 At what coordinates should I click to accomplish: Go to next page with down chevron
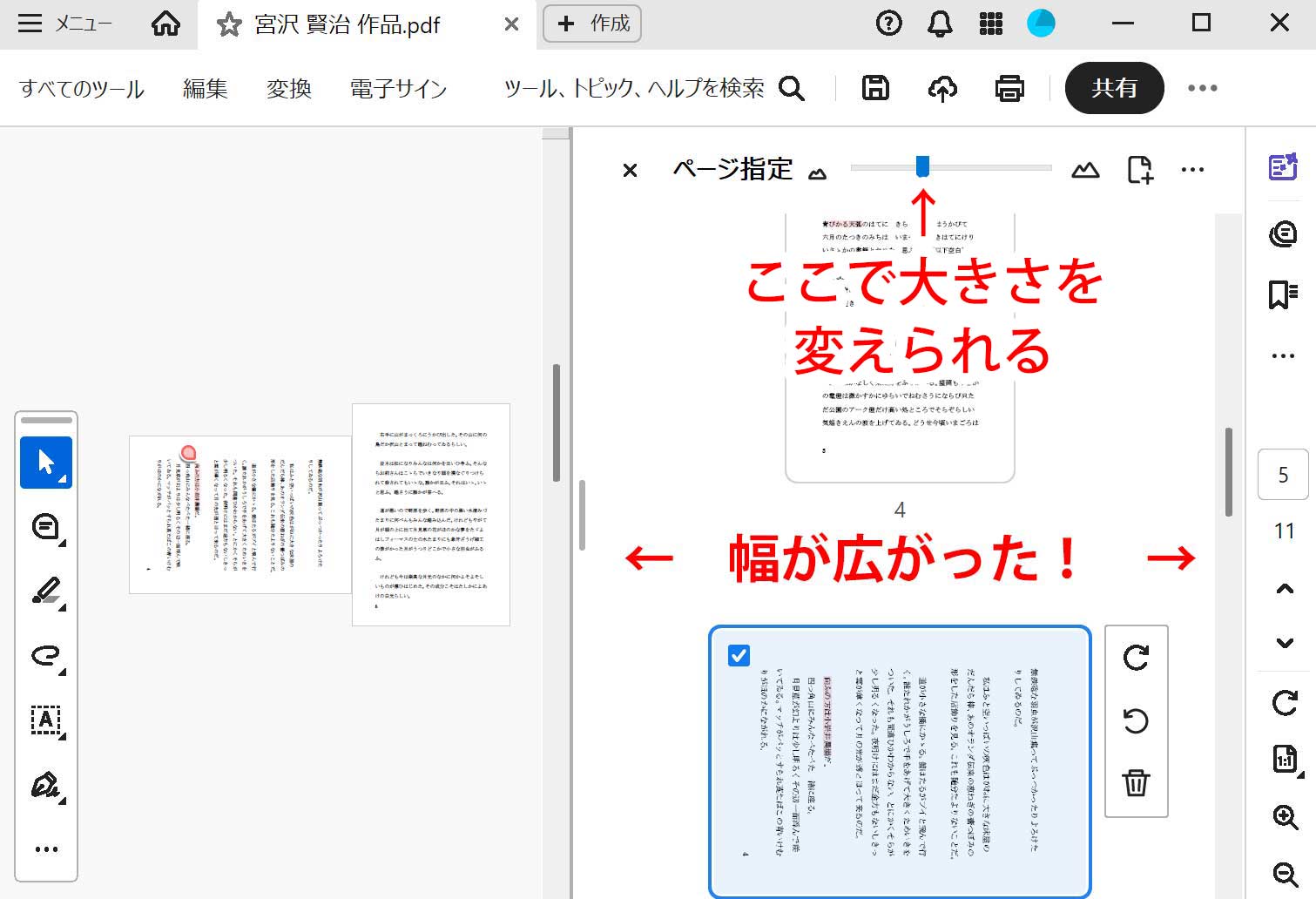[x=1285, y=644]
